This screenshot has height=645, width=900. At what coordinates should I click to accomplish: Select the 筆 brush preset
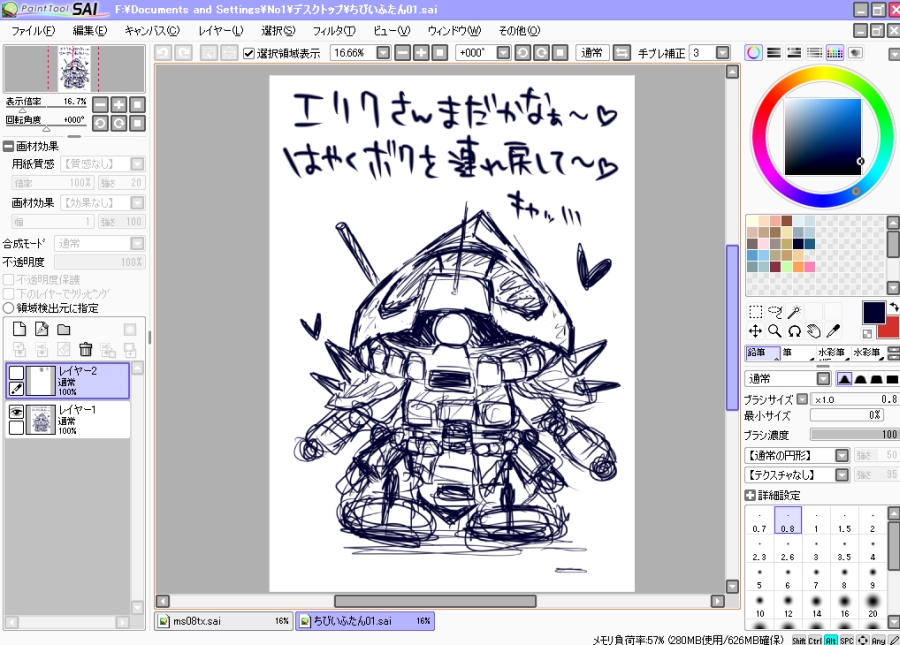point(798,353)
